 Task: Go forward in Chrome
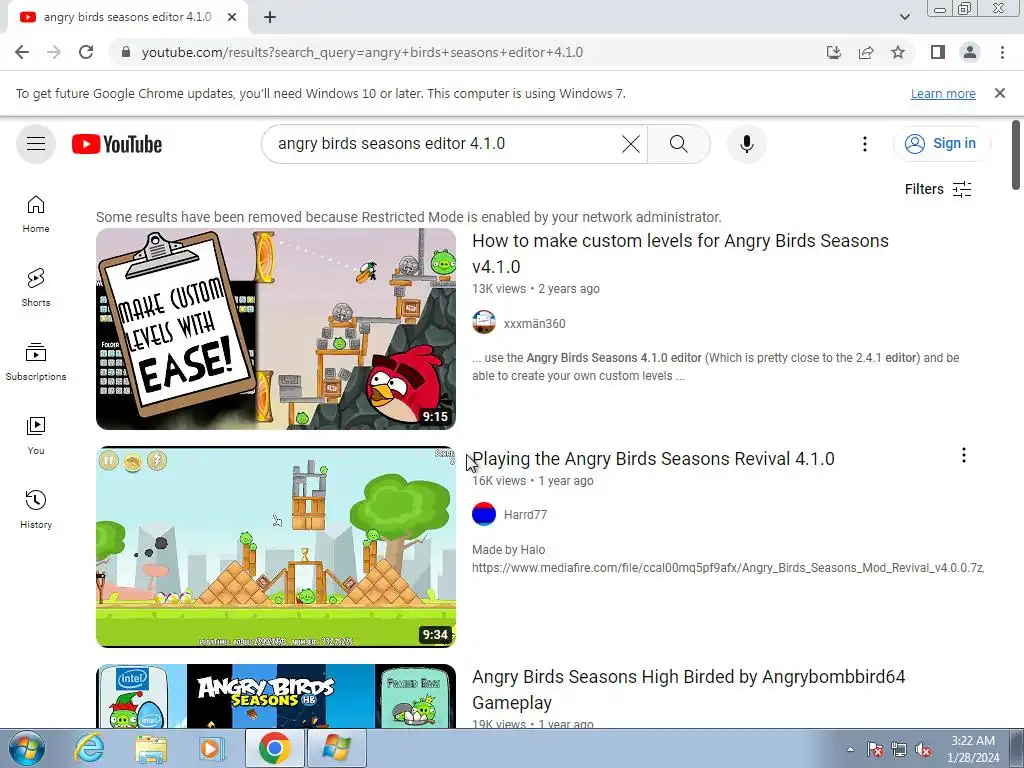click(54, 52)
